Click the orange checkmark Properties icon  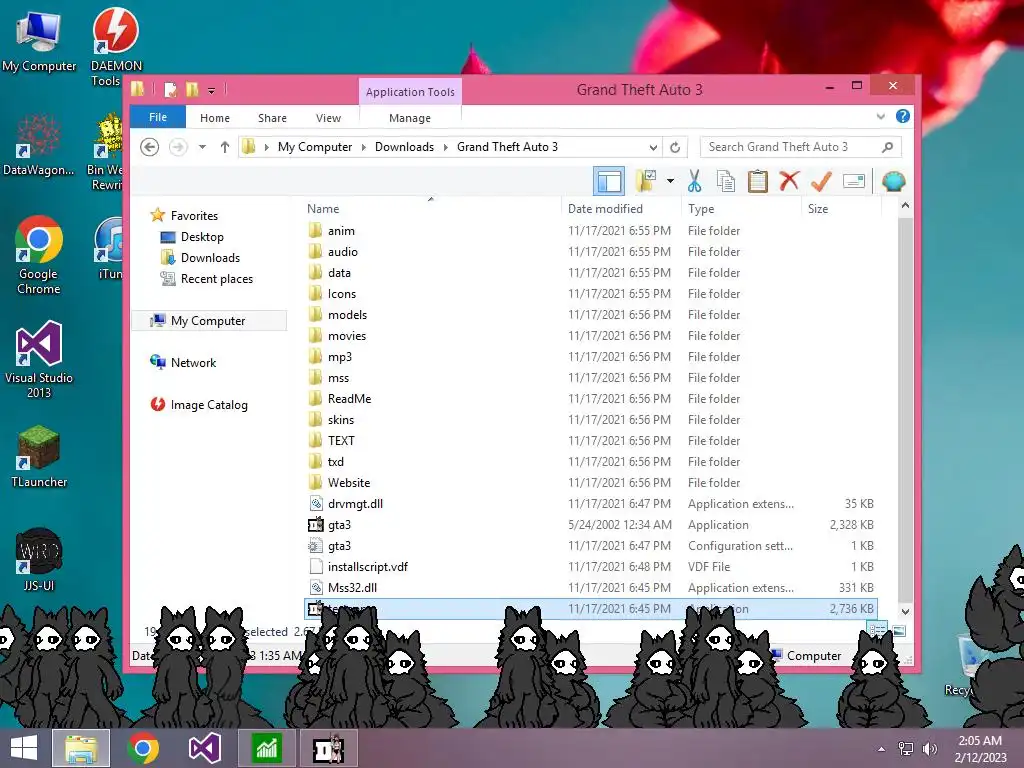(x=821, y=181)
